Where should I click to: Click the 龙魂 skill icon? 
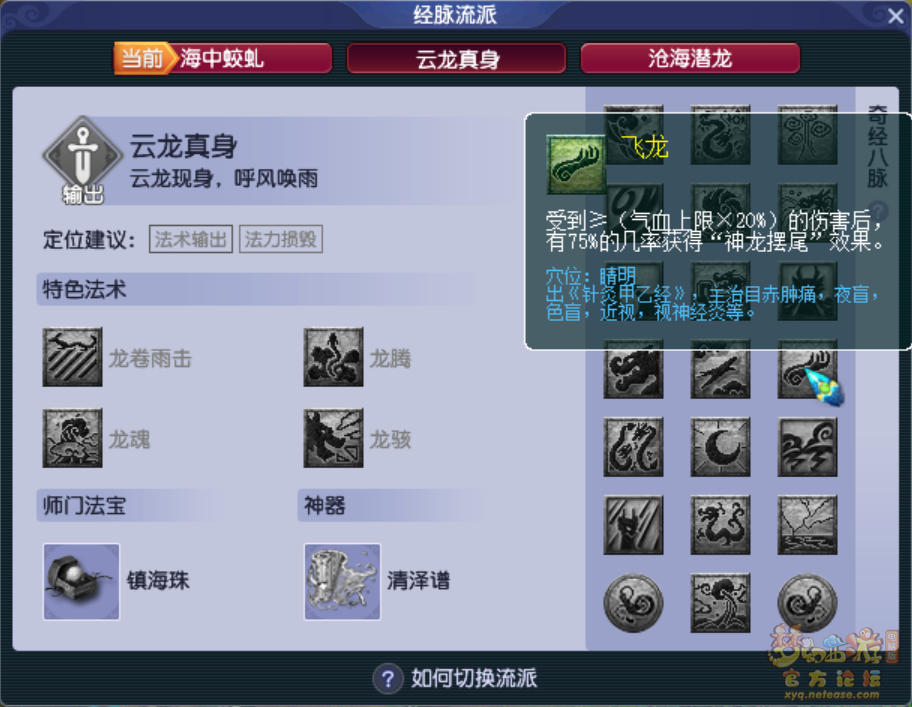click(72, 438)
